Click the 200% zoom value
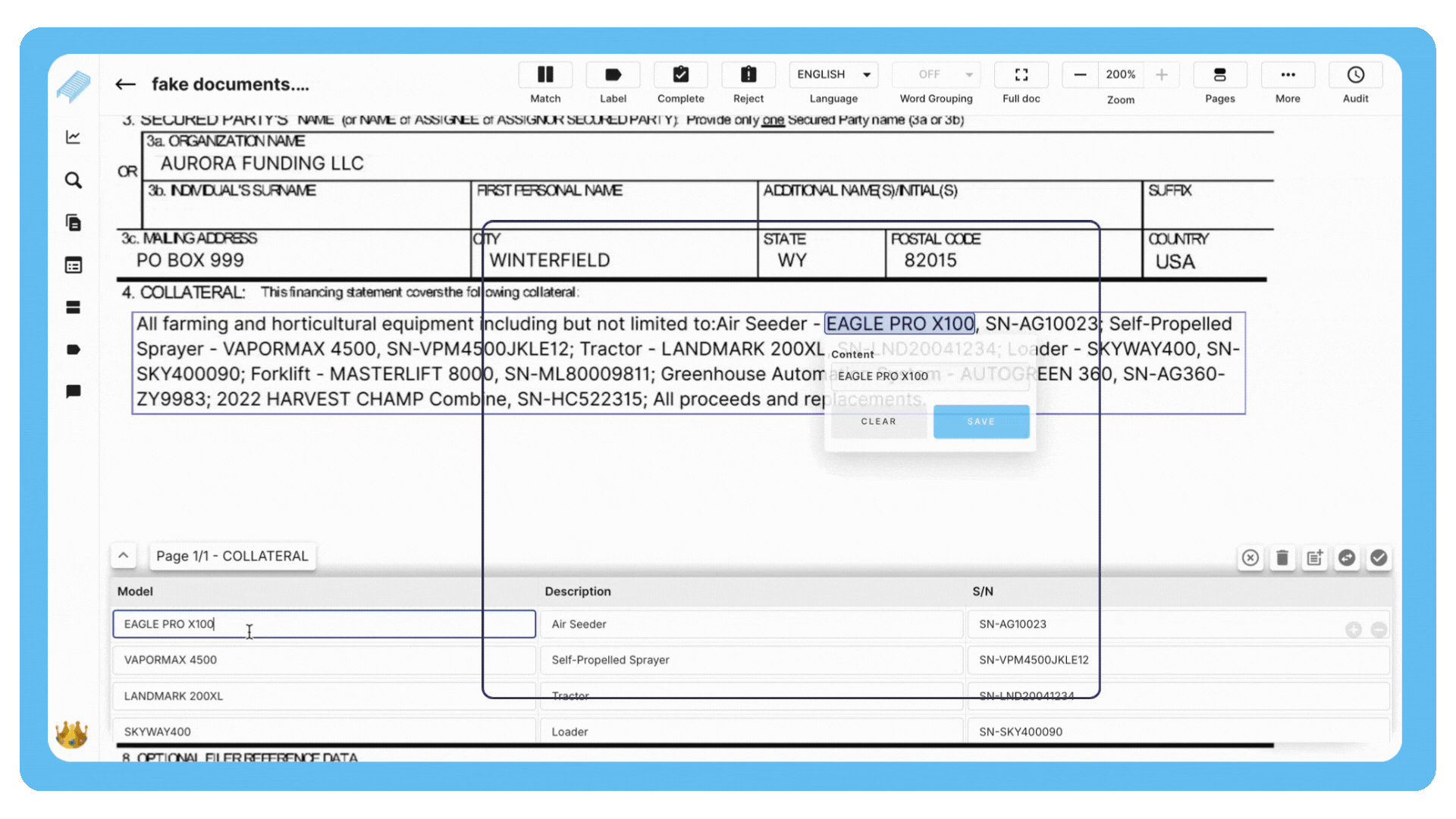Screen dimensions: 1456x819 point(1121,74)
